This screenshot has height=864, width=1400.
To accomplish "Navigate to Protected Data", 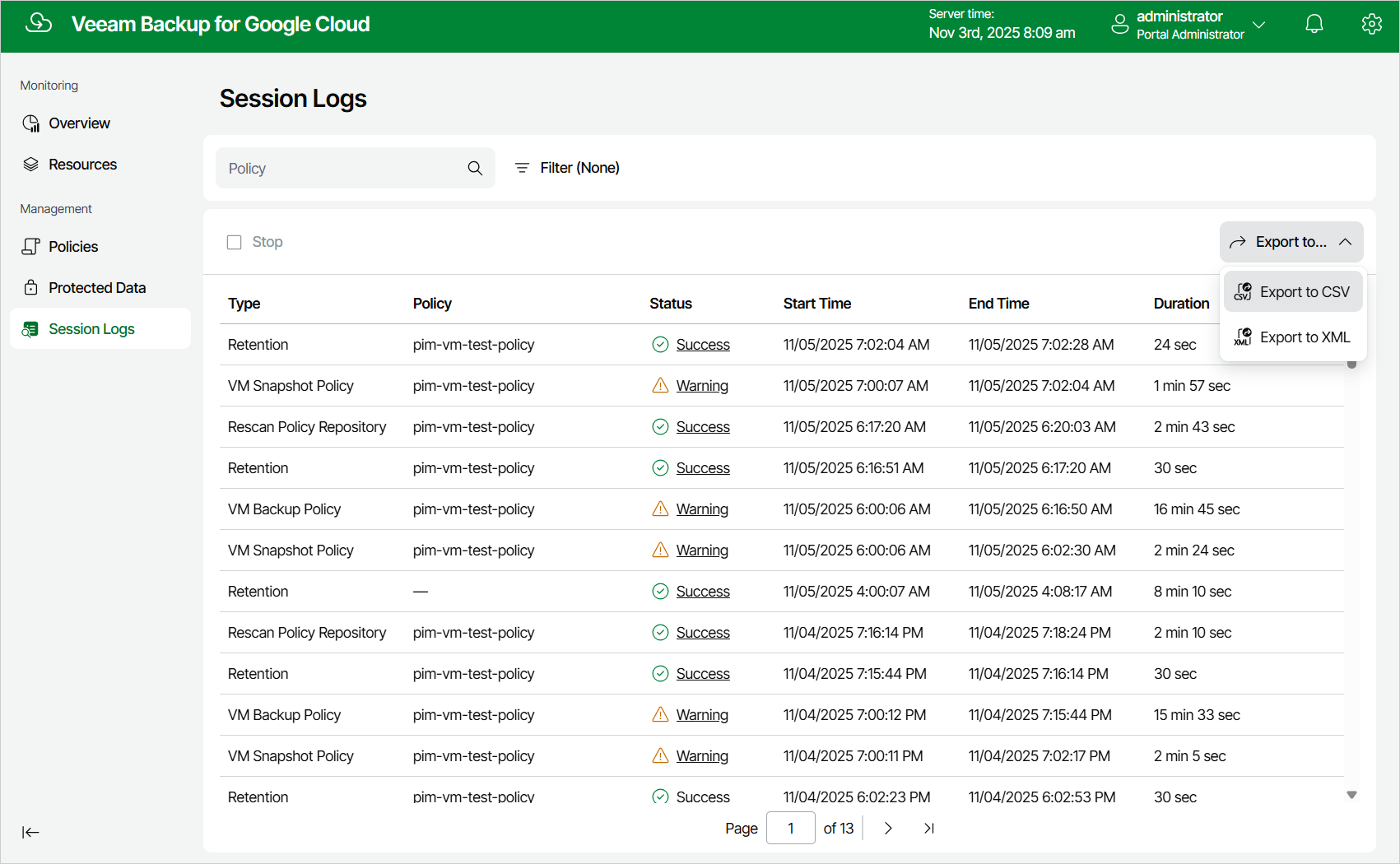I will (x=100, y=288).
